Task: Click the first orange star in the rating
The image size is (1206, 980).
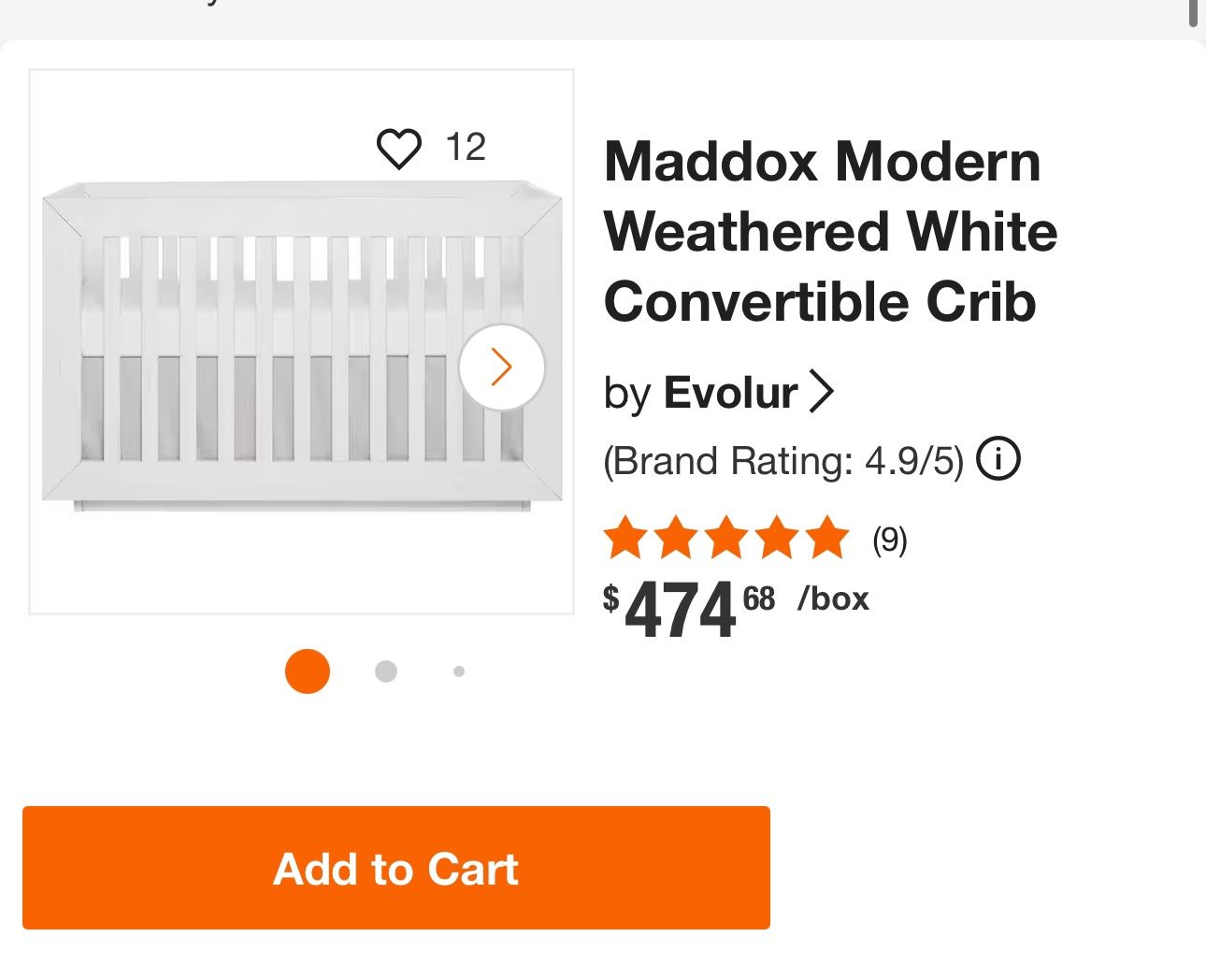Action: [628, 537]
